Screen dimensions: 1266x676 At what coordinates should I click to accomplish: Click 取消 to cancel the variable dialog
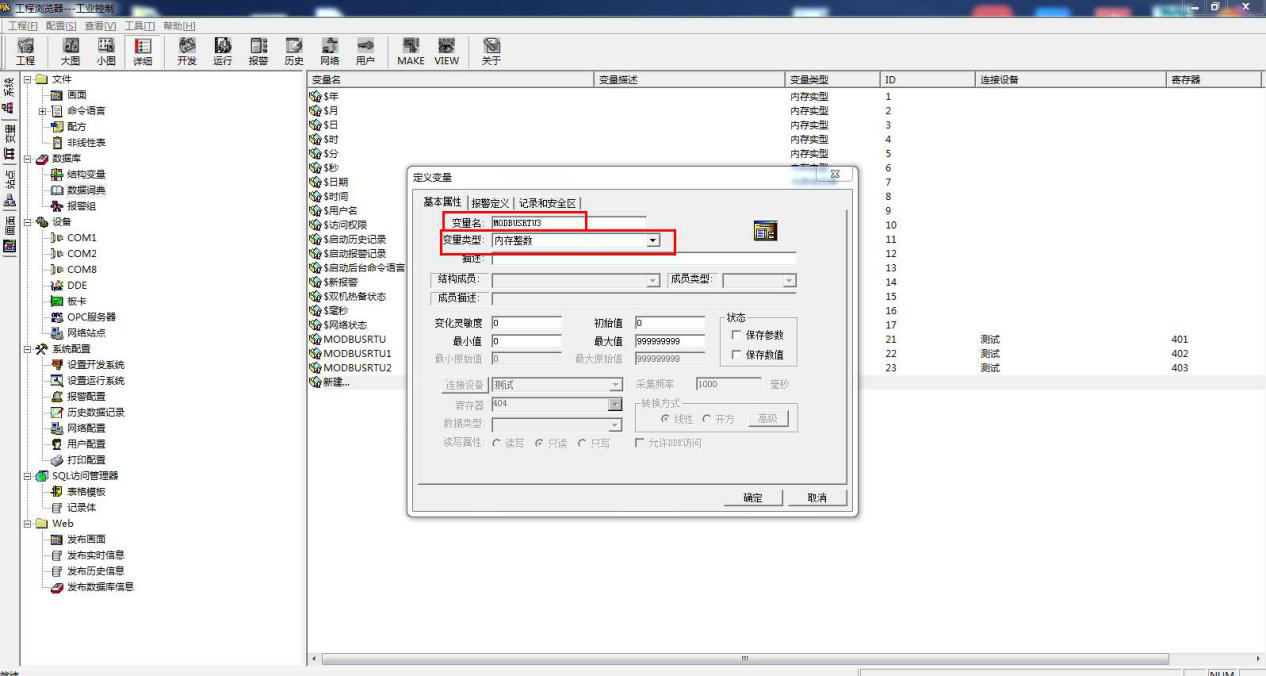coord(816,498)
